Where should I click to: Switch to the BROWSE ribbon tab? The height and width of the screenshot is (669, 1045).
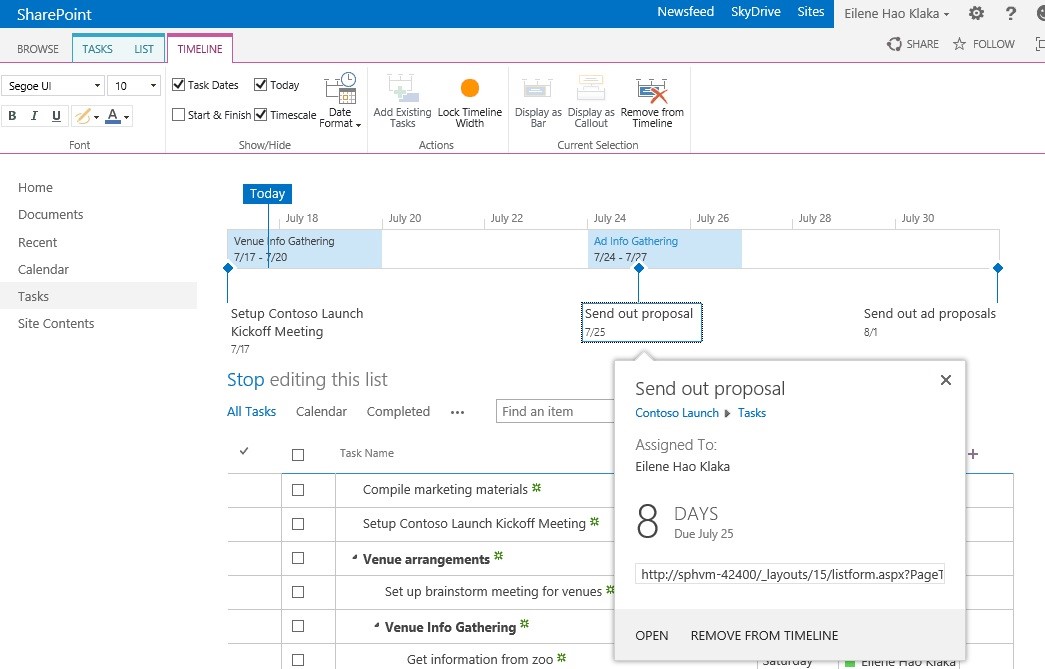[37, 47]
